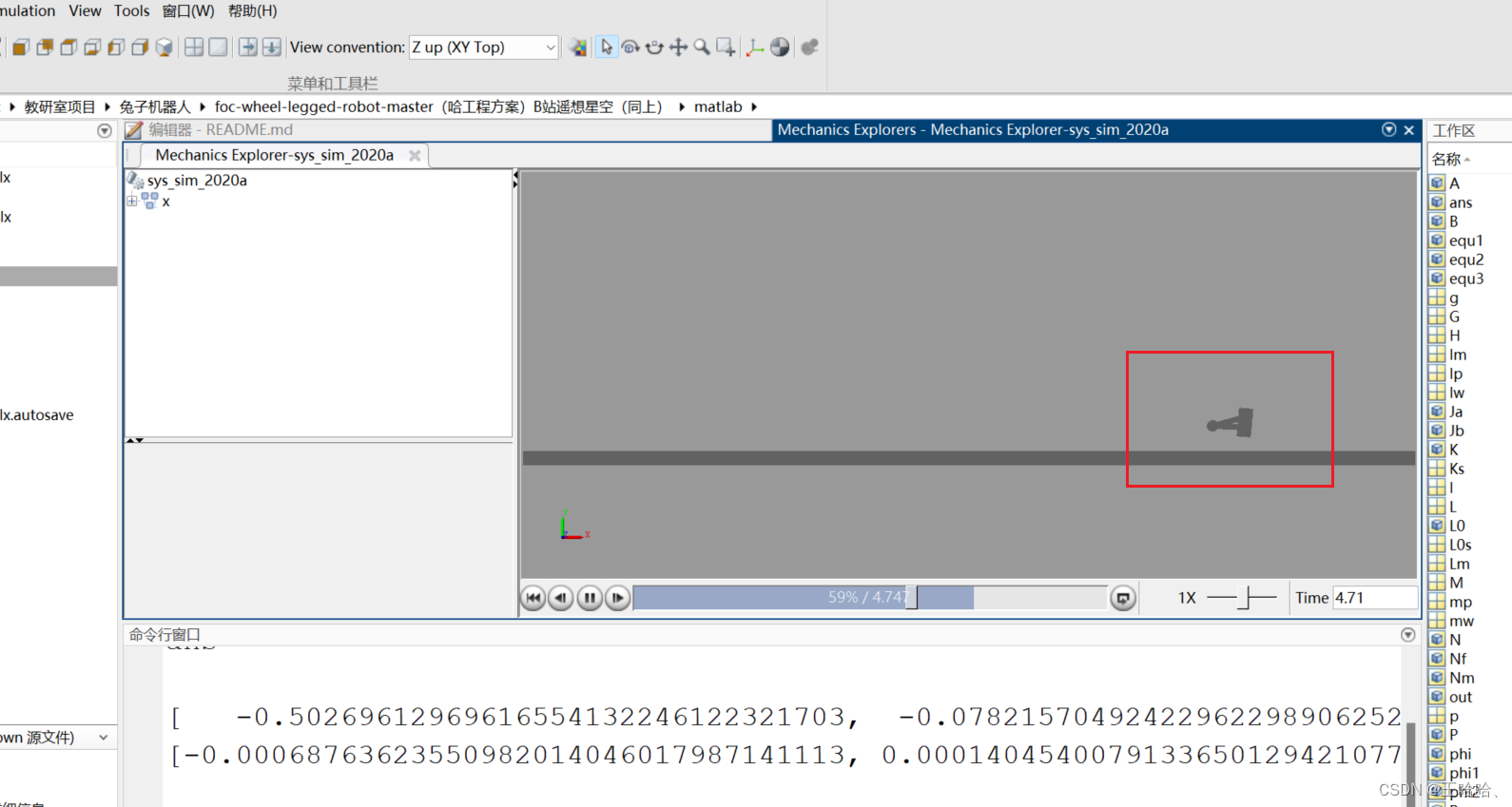Open the View menu
The image size is (1512, 807).
85,11
